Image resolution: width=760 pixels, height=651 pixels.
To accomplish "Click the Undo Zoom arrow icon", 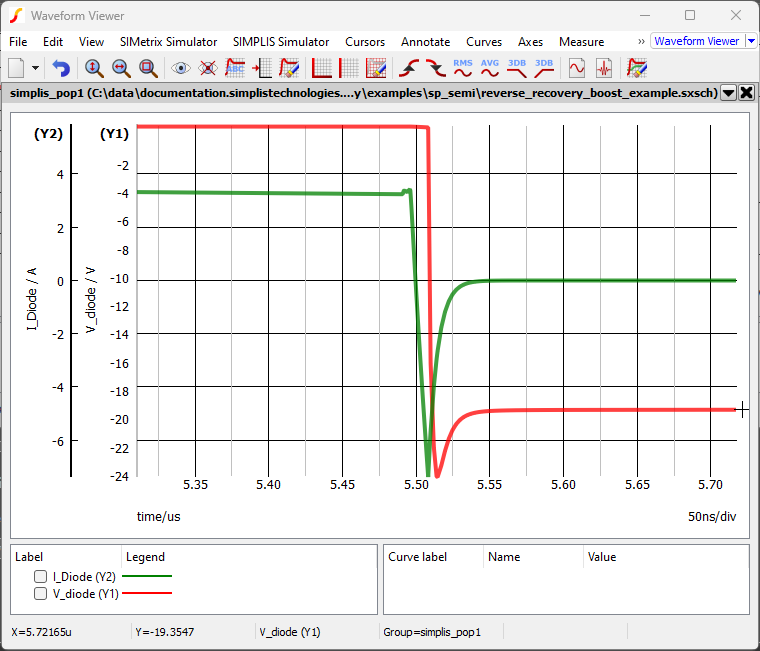I will click(x=62, y=68).
